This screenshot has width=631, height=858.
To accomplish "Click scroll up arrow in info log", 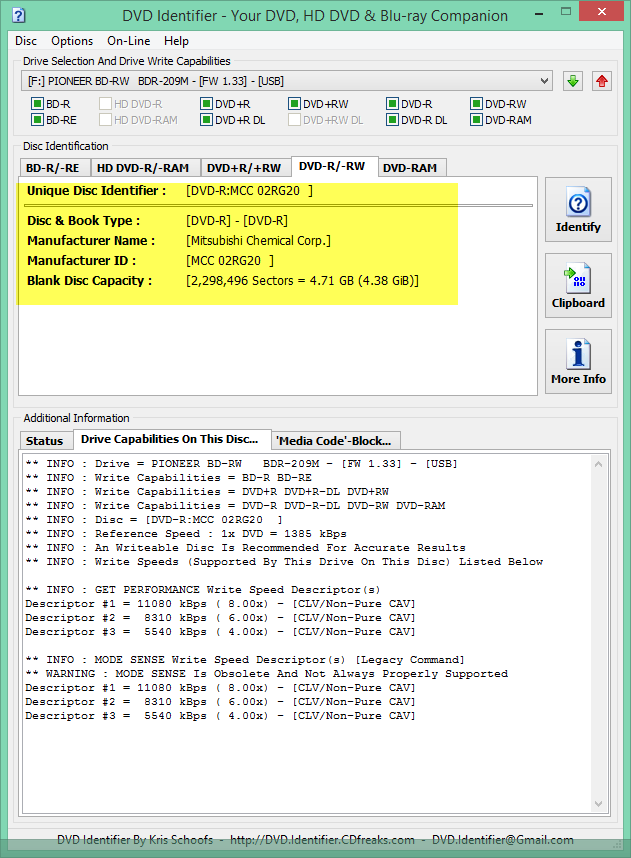I will pos(598,464).
